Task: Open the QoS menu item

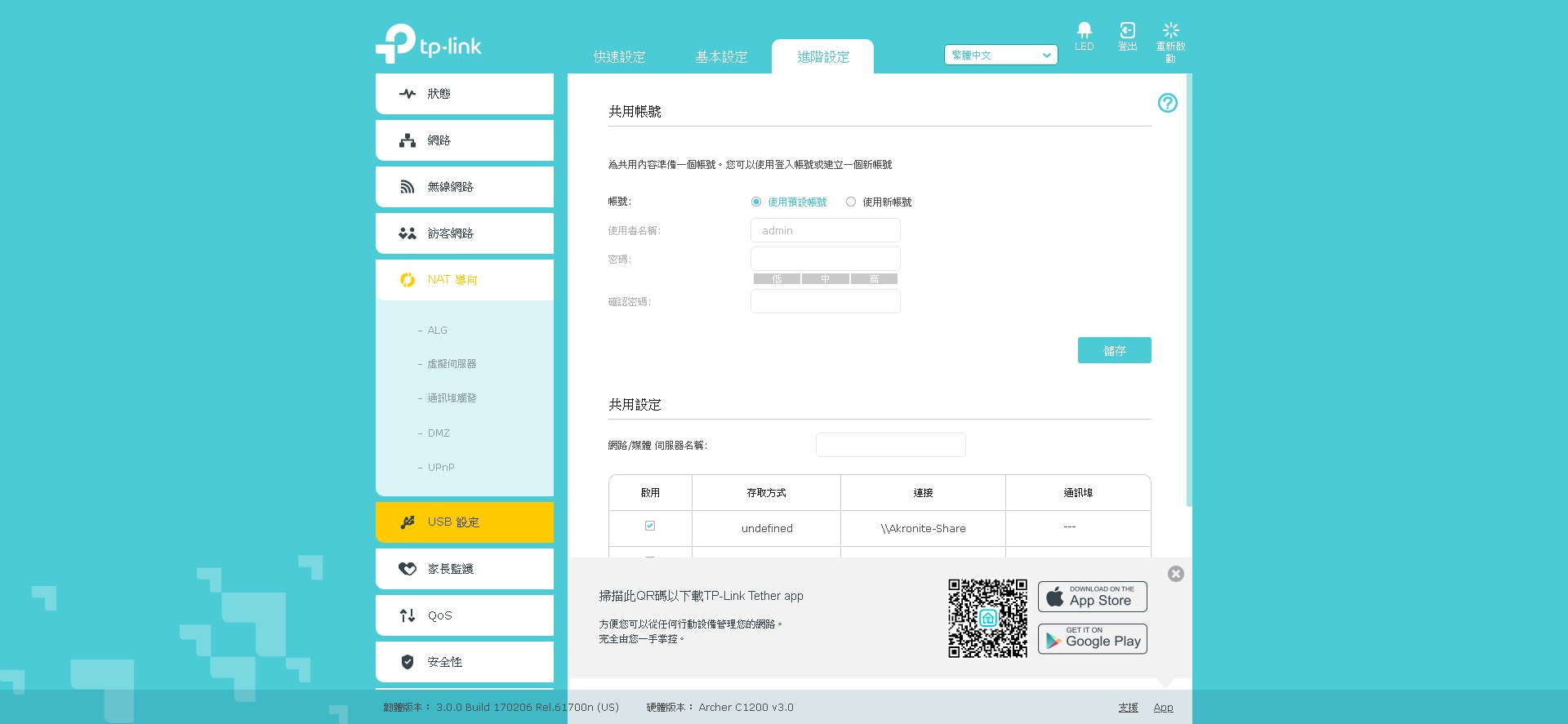Action: click(464, 615)
